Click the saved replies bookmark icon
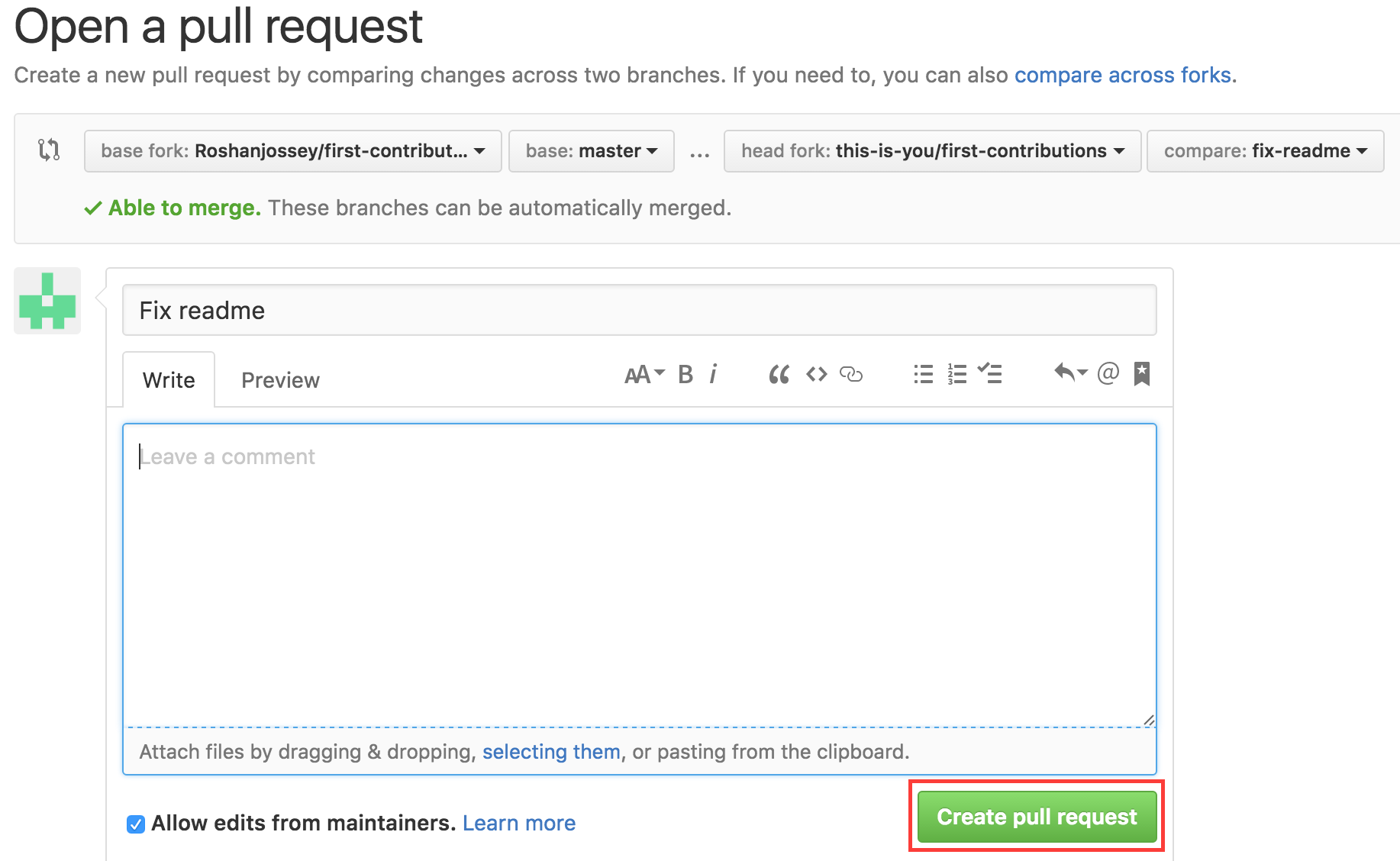Image resolution: width=1400 pixels, height=861 pixels. coord(1141,374)
